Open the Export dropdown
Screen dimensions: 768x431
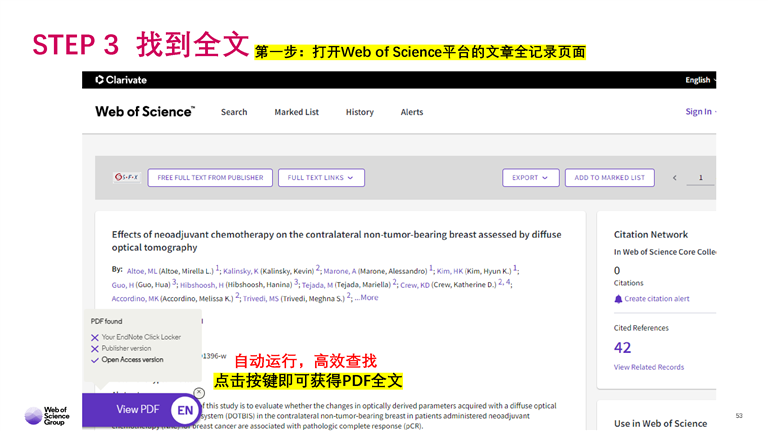(530, 178)
